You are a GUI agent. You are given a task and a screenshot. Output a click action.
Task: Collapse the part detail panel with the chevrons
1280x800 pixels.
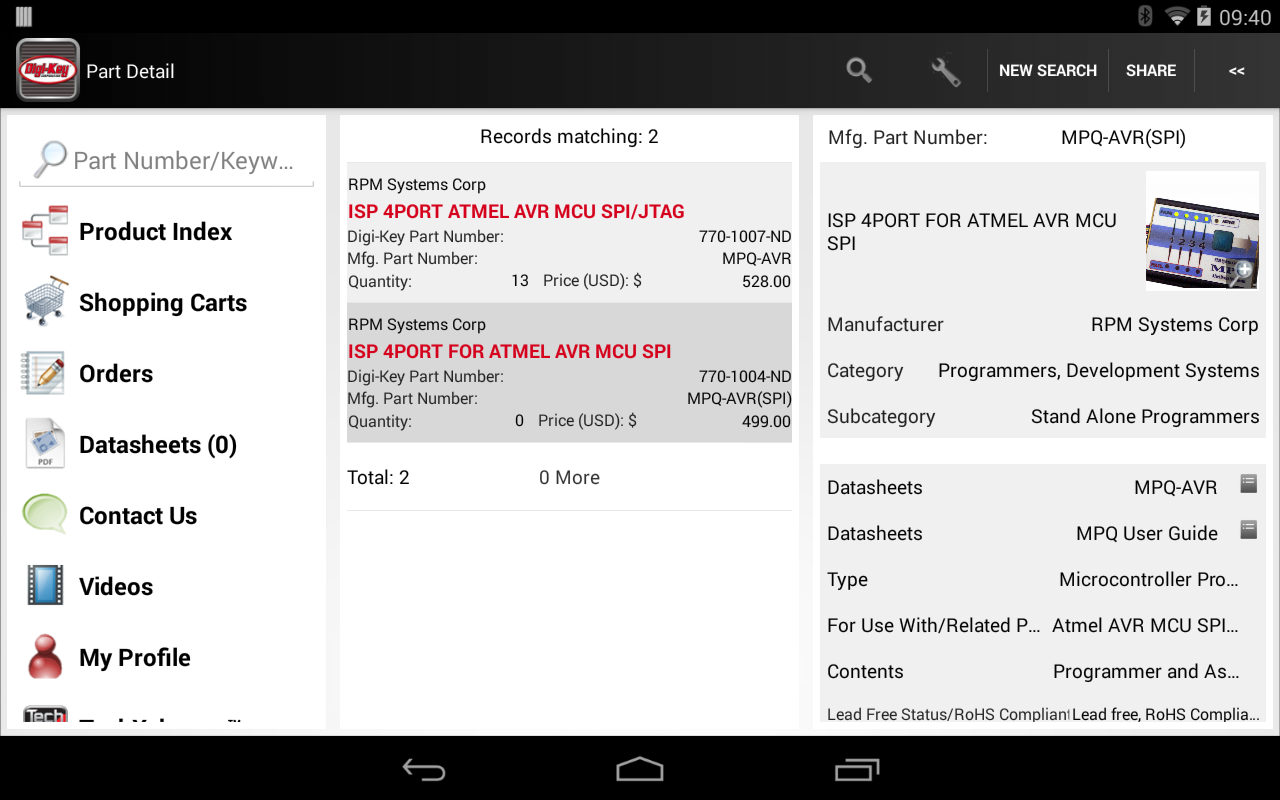[1236, 70]
